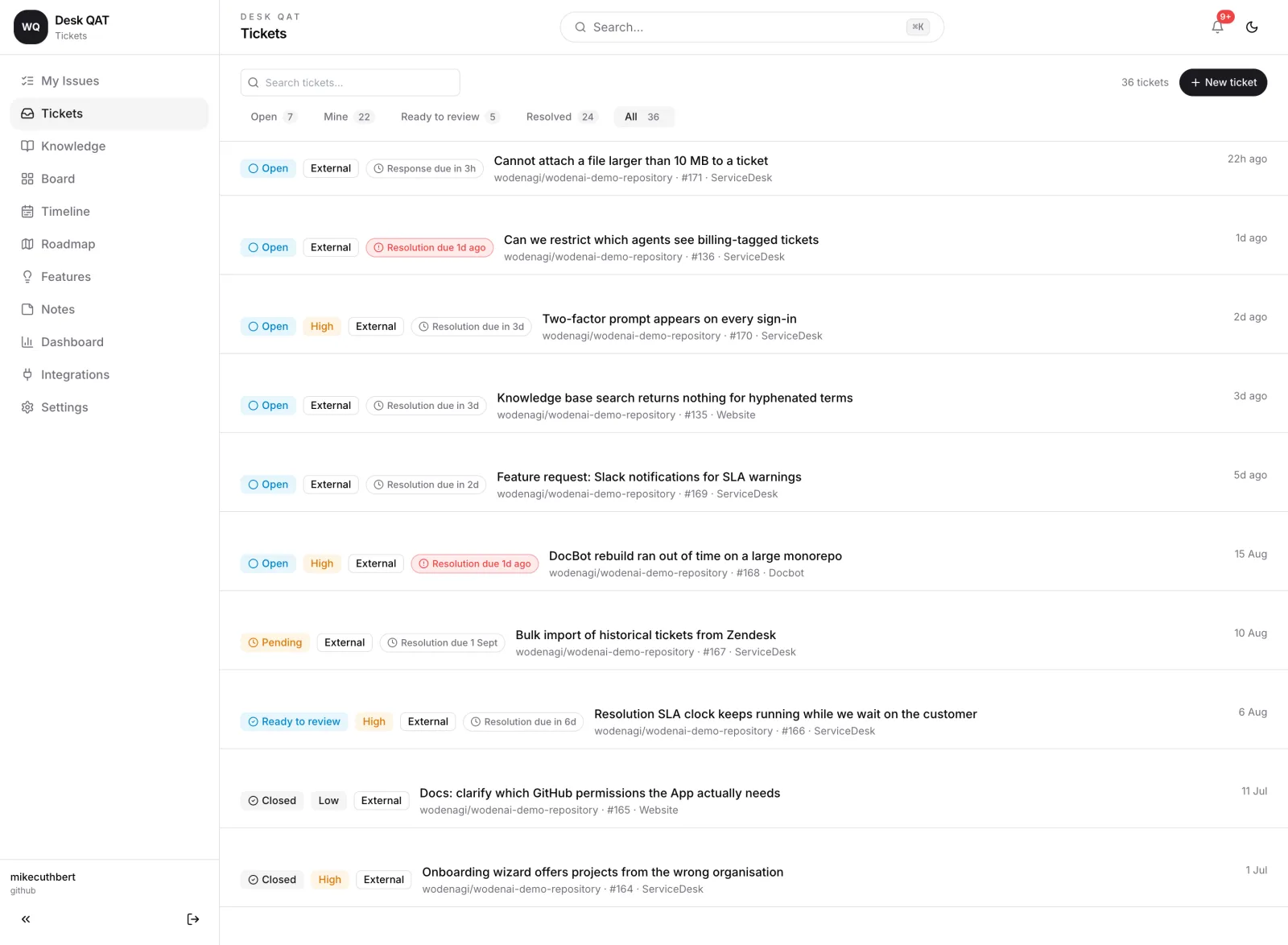Navigate to Roadmap
This screenshot has width=1288, height=945.
click(x=109, y=245)
